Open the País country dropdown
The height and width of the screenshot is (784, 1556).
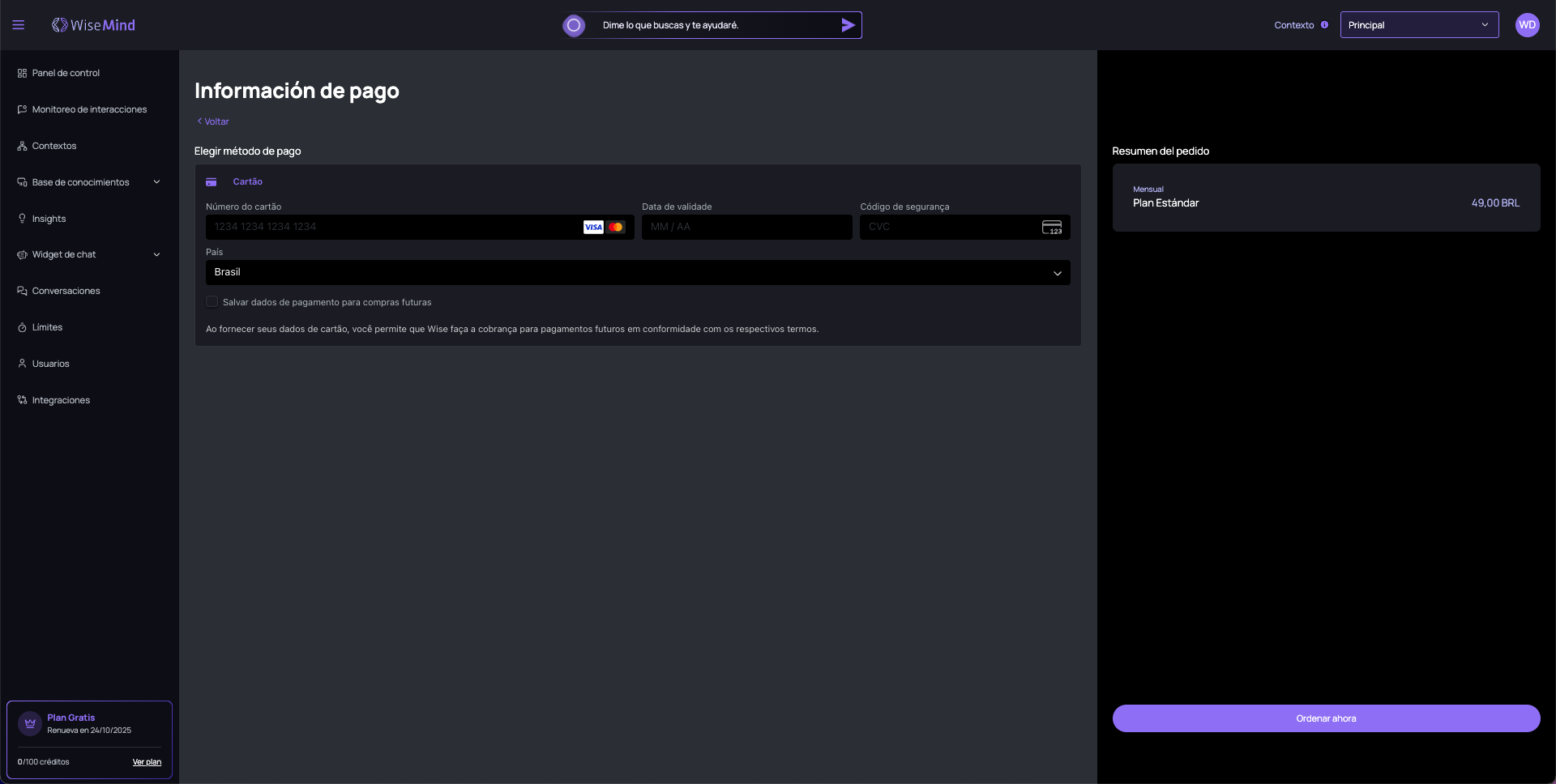637,273
